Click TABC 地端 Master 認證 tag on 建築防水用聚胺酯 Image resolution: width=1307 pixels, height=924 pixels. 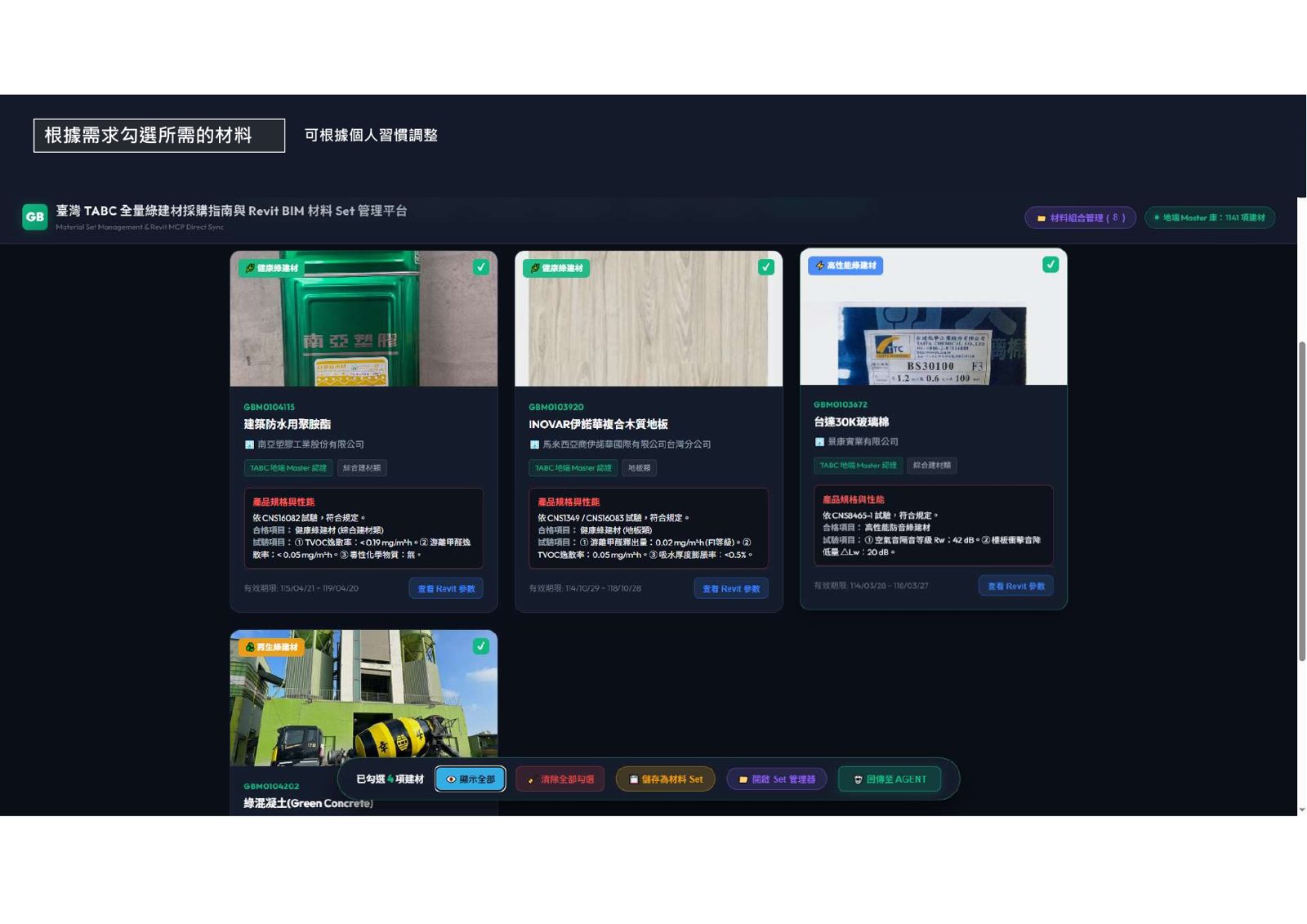tap(288, 468)
